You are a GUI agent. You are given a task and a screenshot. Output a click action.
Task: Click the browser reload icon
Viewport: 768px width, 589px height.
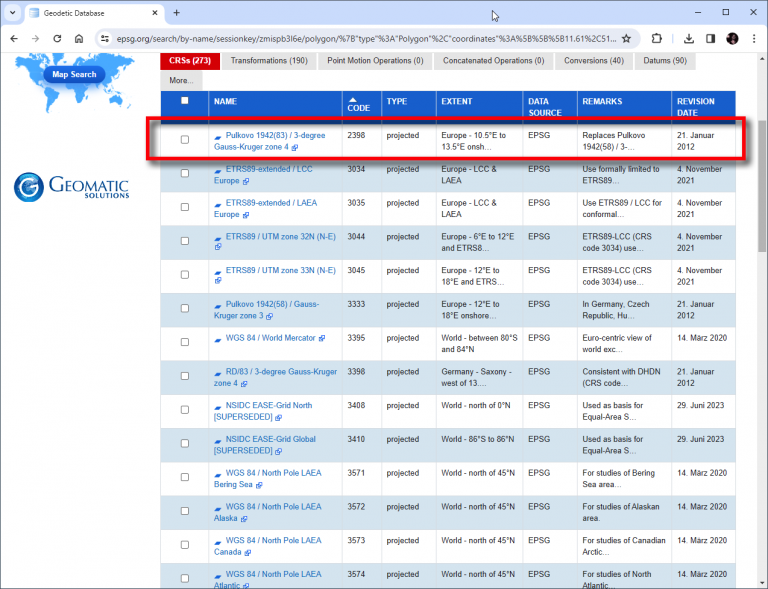(x=57, y=39)
